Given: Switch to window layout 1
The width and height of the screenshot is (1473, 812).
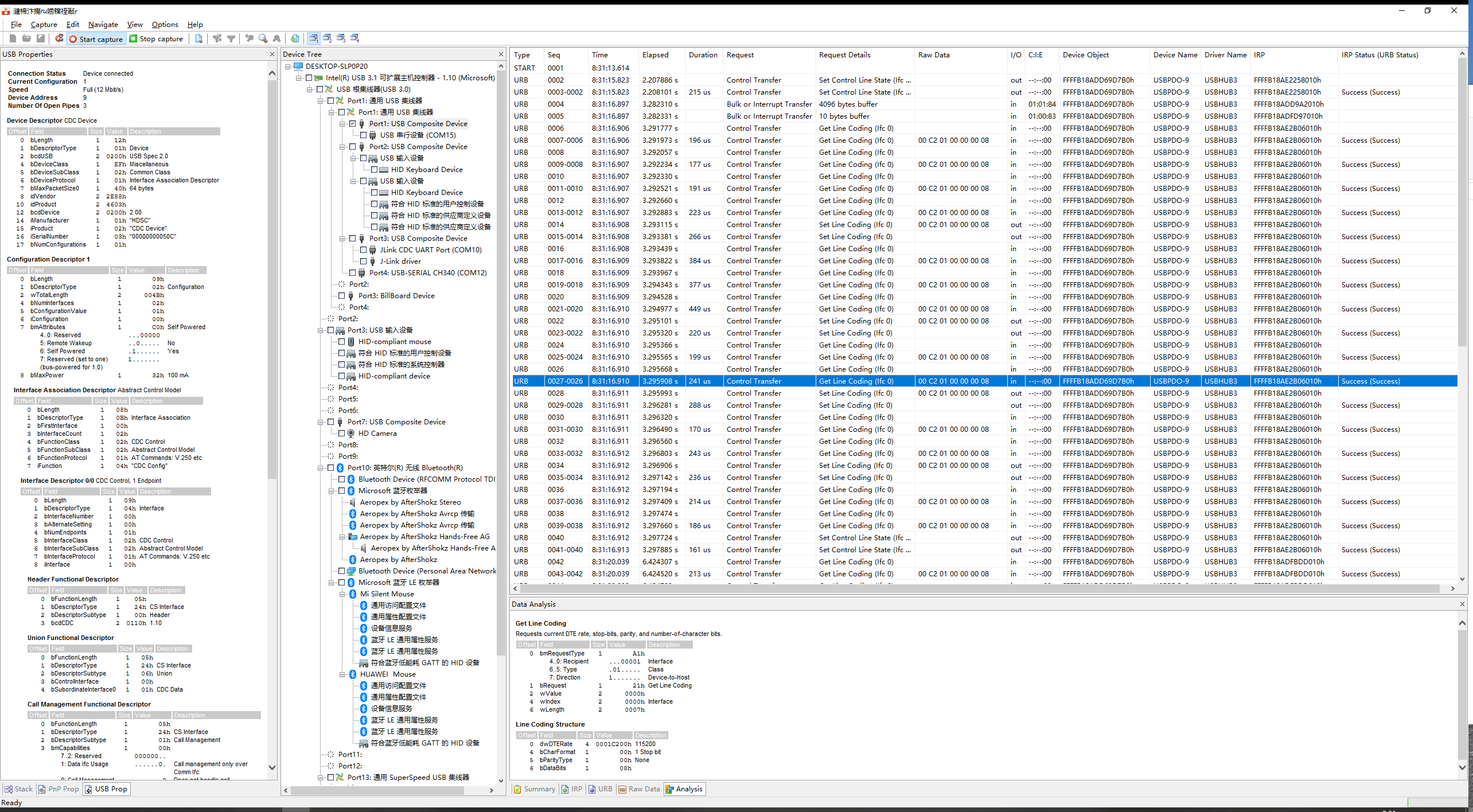Looking at the screenshot, I should [313, 38].
